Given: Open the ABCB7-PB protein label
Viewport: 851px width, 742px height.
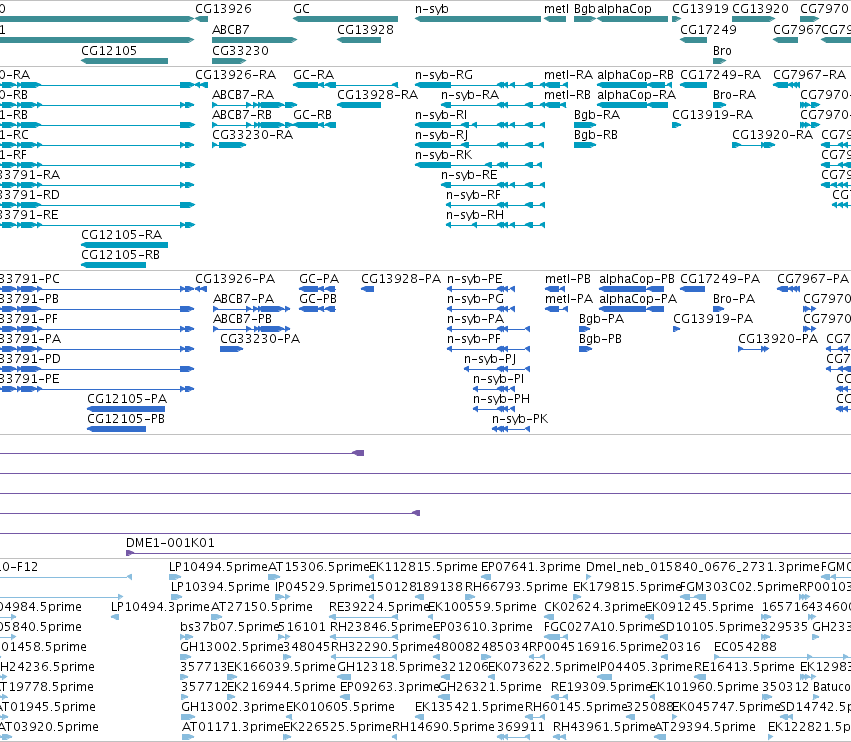Looking at the screenshot, I should click(x=242, y=319).
